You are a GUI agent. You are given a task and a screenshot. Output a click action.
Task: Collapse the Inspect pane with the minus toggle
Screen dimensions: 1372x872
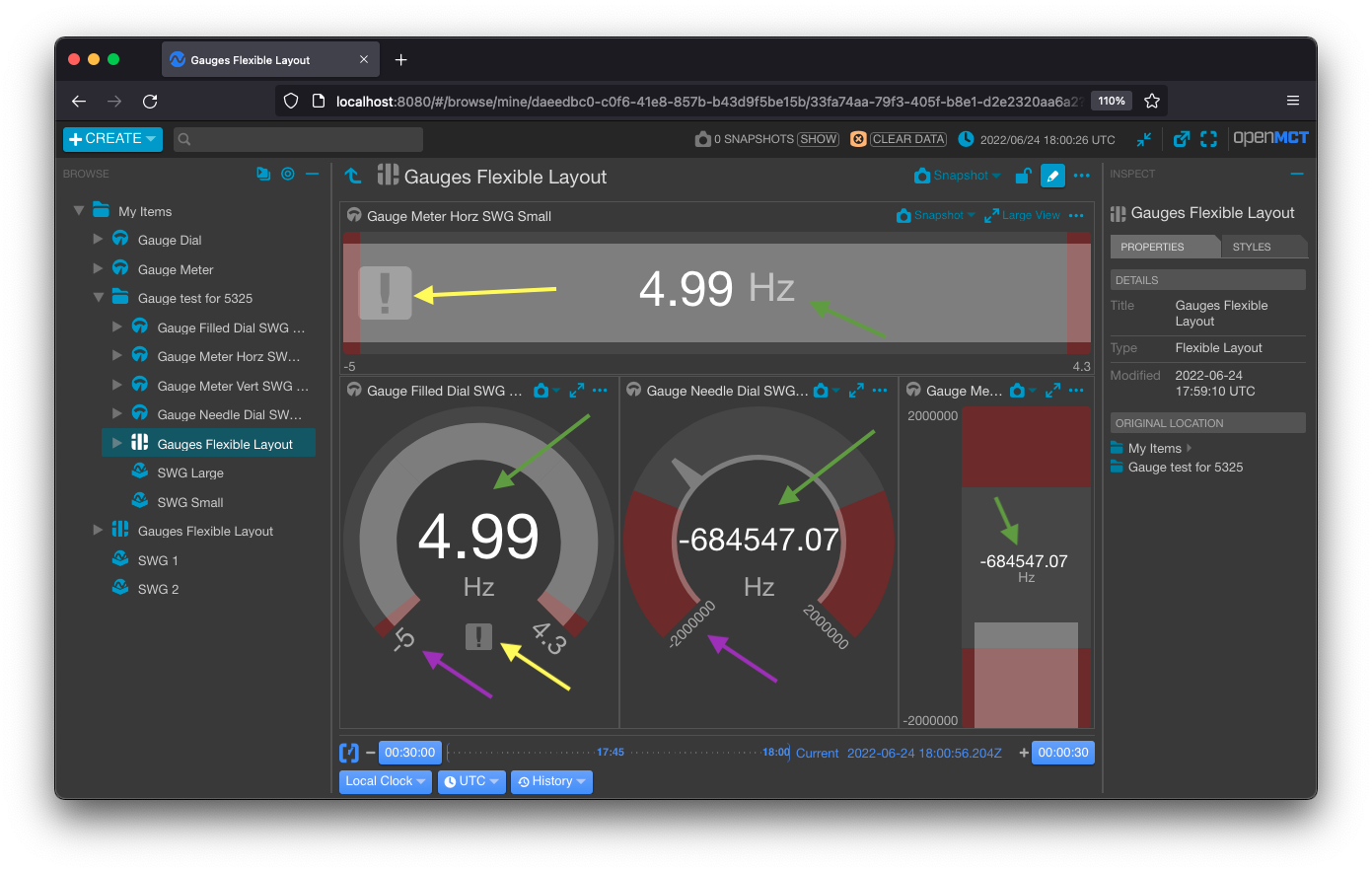1295,174
